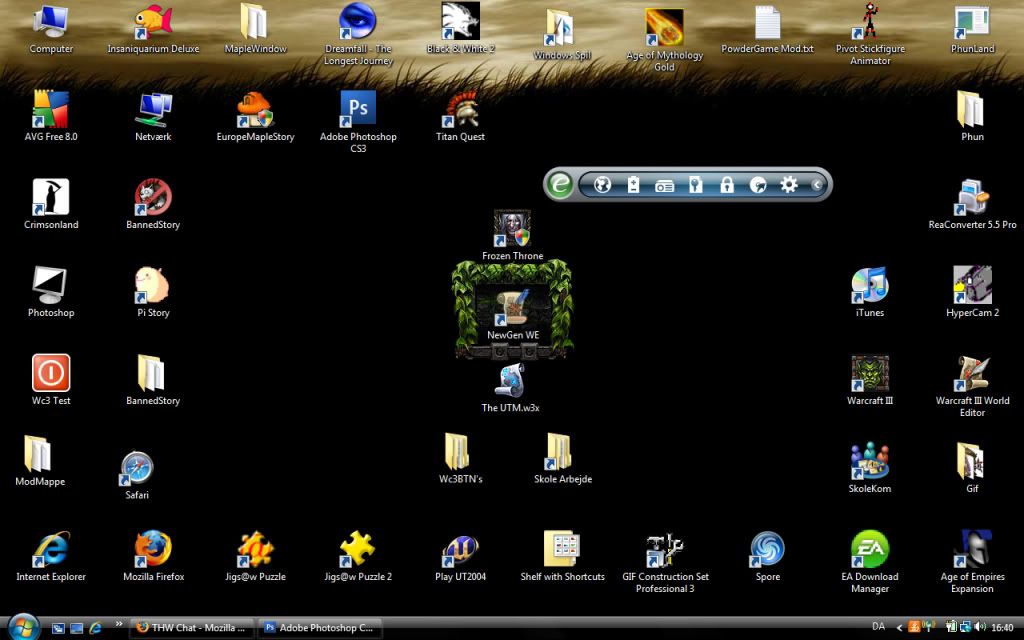Open Shelf with Shortcuts
This screenshot has height=640, width=1024.
click(x=562, y=556)
